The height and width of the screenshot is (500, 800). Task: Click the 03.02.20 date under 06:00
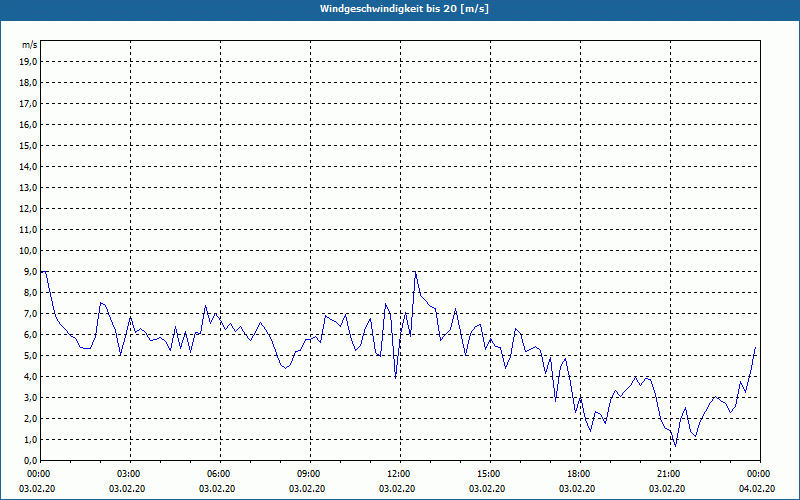click(217, 489)
